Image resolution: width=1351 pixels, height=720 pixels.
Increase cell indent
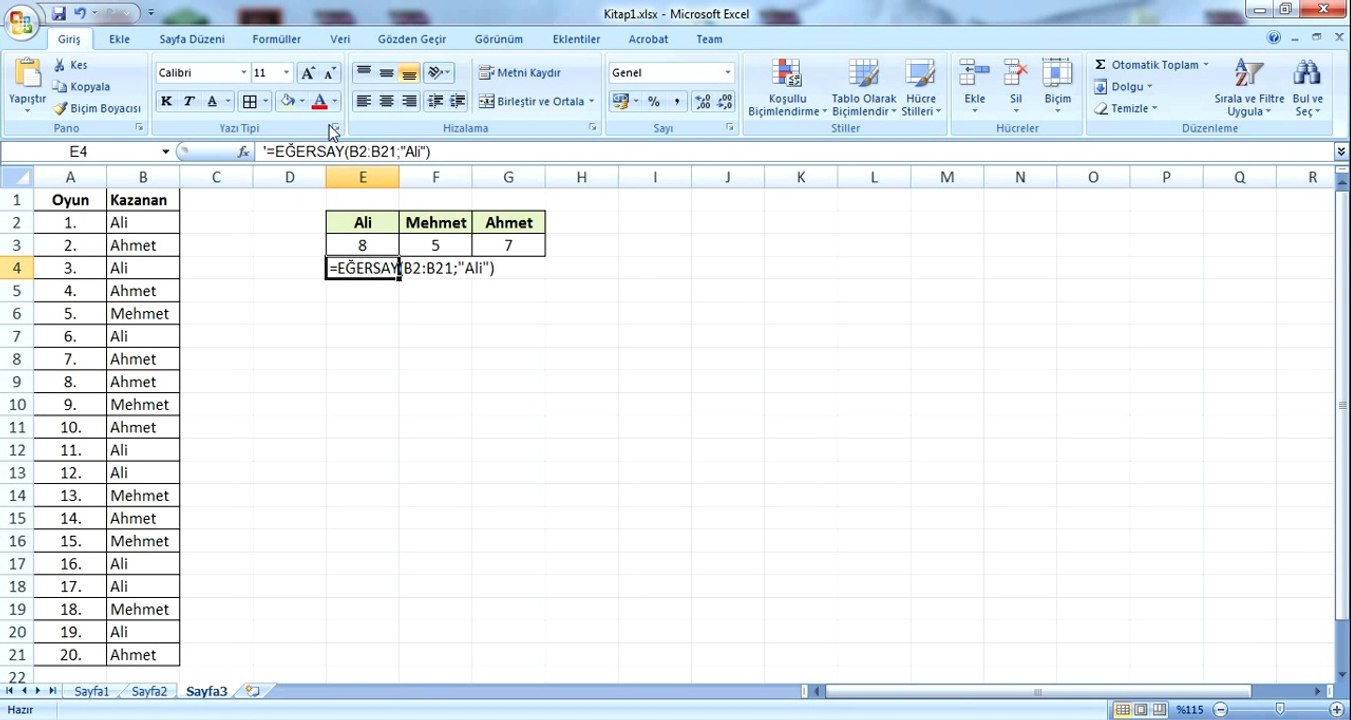click(458, 101)
